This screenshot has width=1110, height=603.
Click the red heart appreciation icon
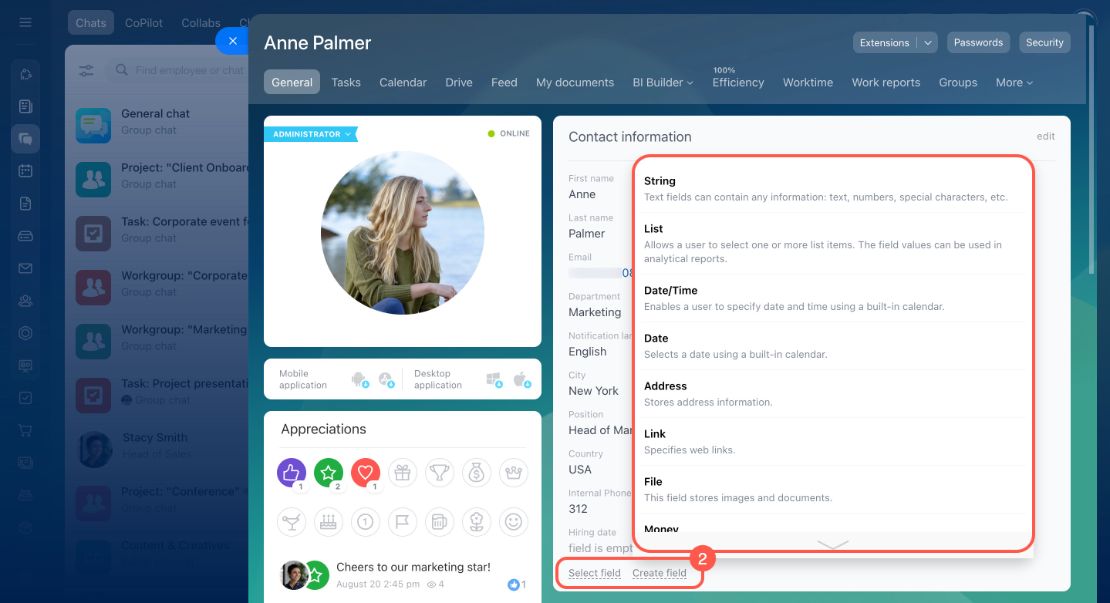[365, 473]
